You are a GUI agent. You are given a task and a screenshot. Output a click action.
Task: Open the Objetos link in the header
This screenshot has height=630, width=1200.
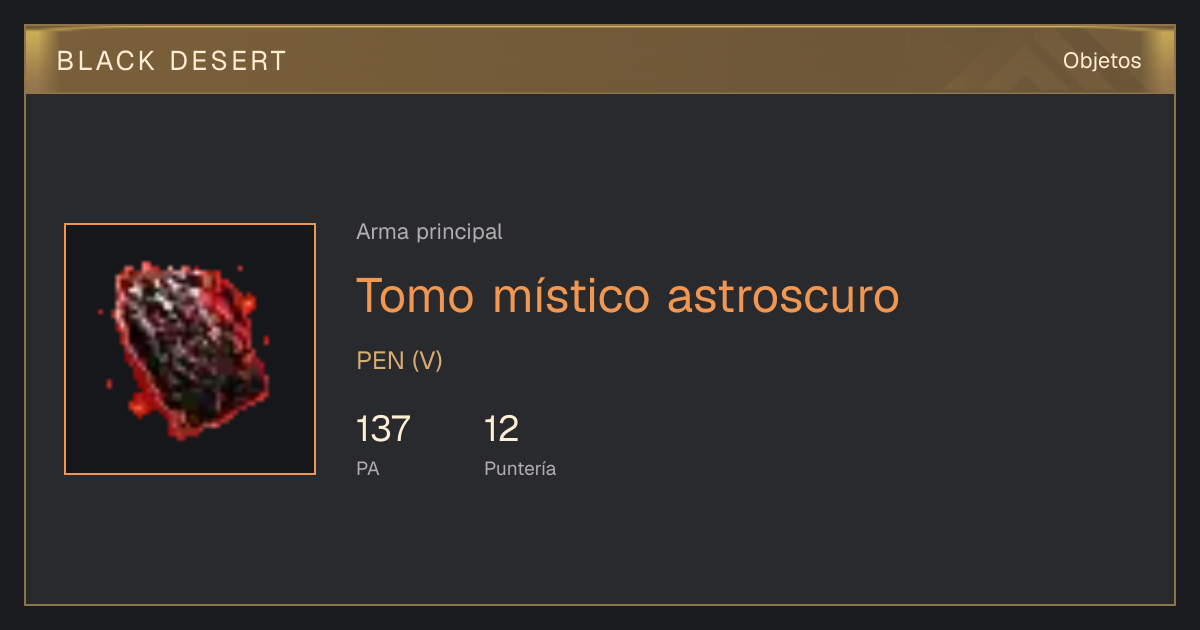coord(1102,61)
